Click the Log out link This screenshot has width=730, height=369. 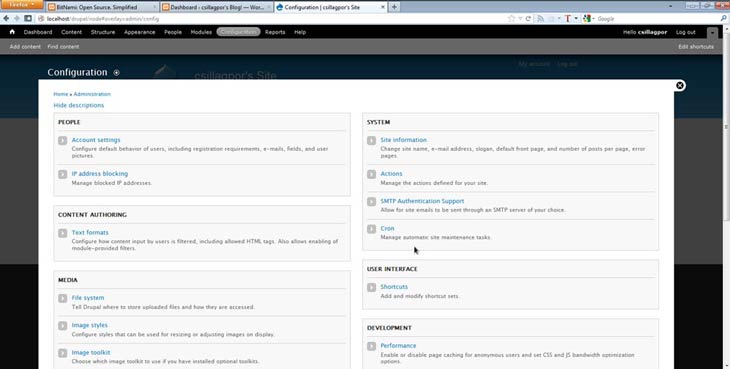685,32
